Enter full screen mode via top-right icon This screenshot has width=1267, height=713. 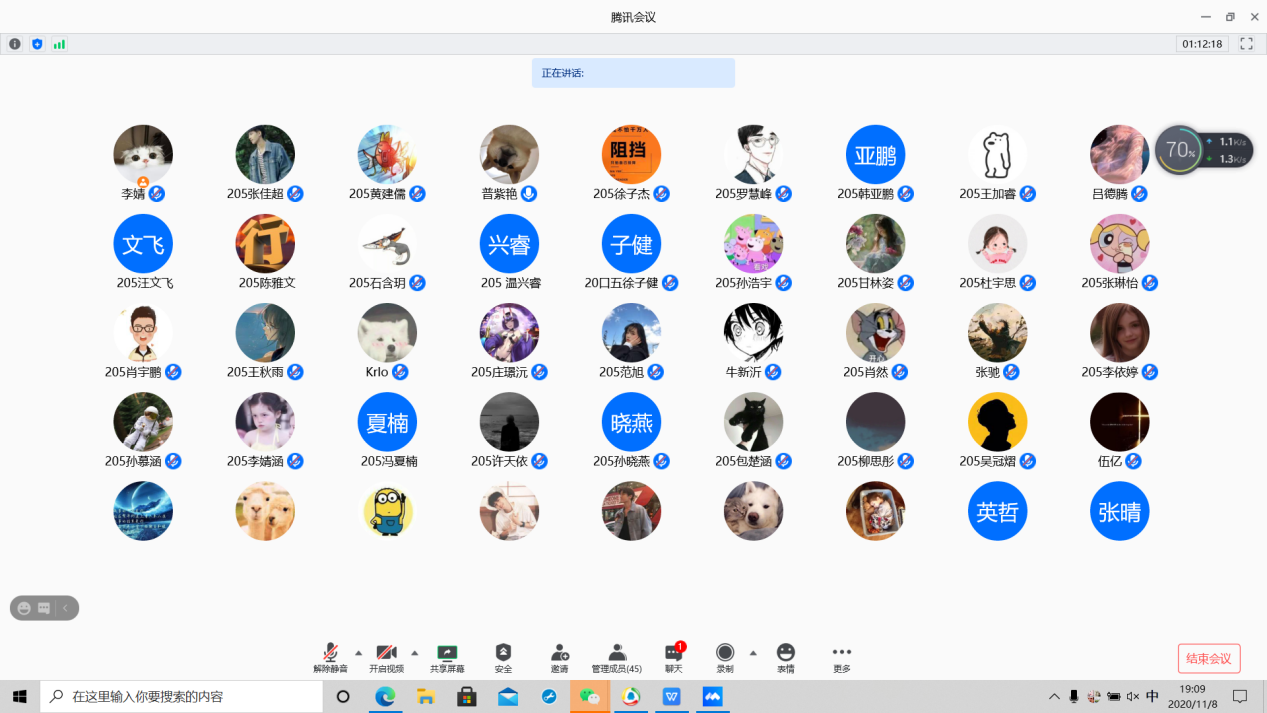pos(1246,44)
